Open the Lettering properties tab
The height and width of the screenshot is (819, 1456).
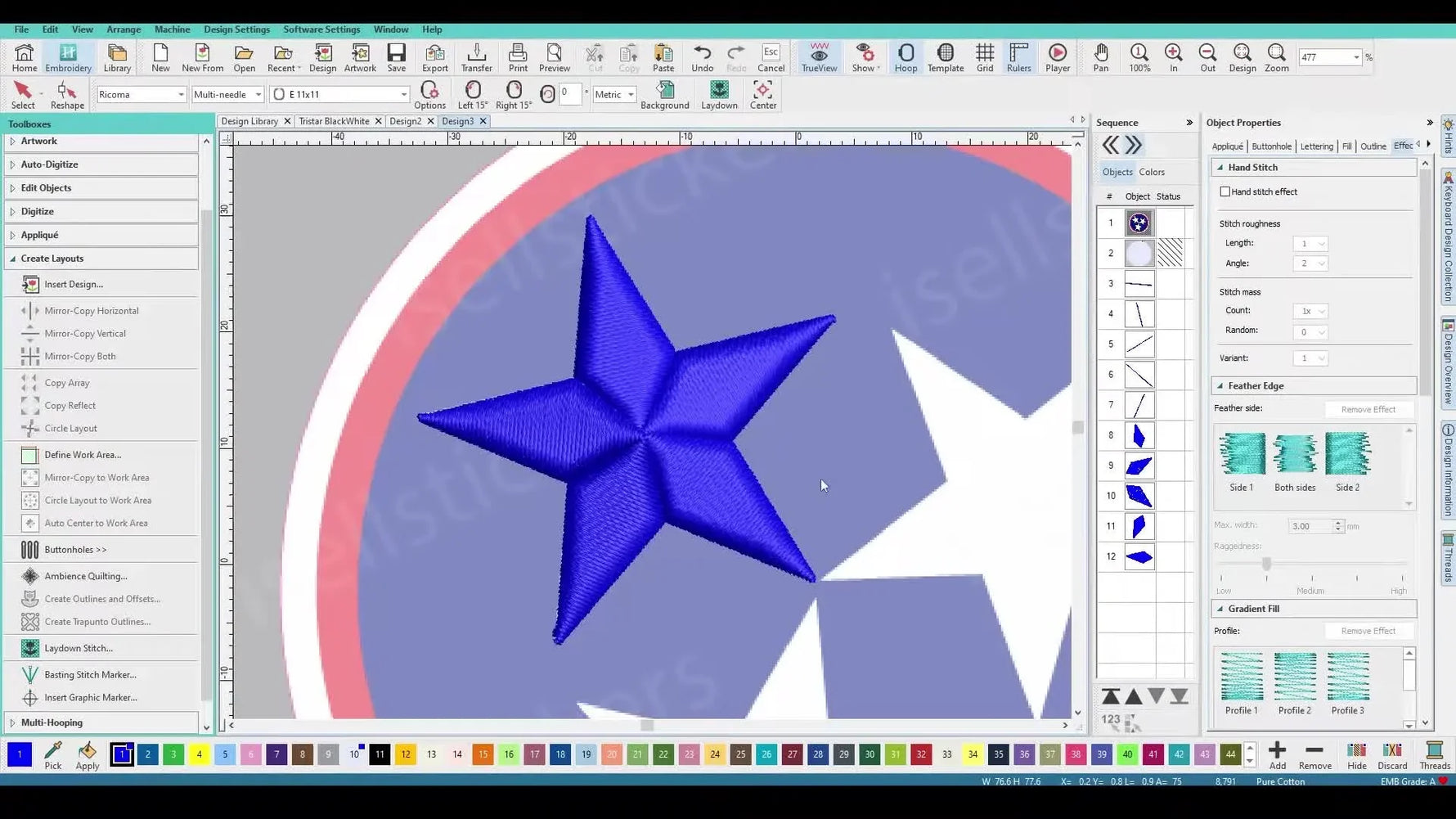pos(1316,146)
